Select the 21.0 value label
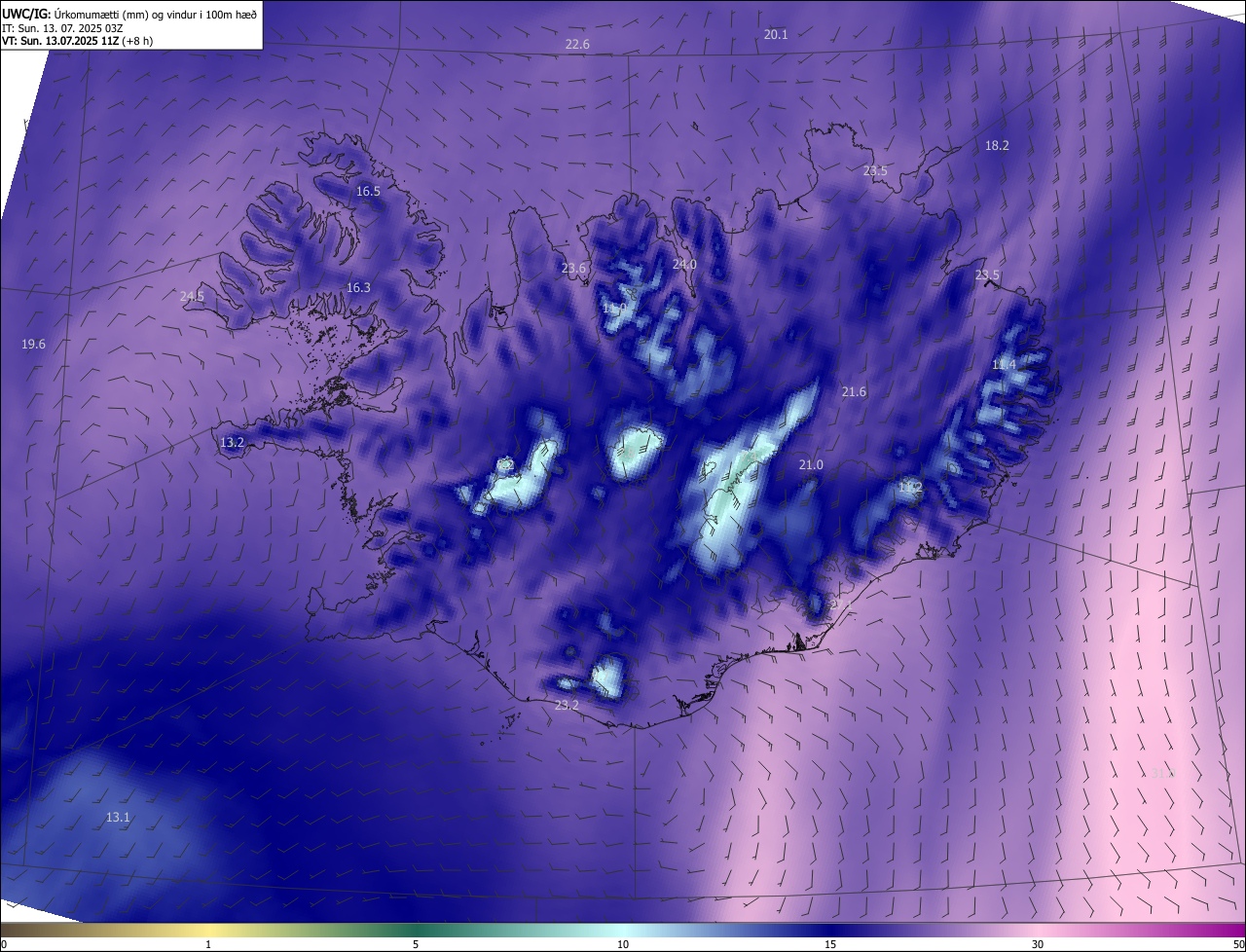 pyautogui.click(x=811, y=465)
